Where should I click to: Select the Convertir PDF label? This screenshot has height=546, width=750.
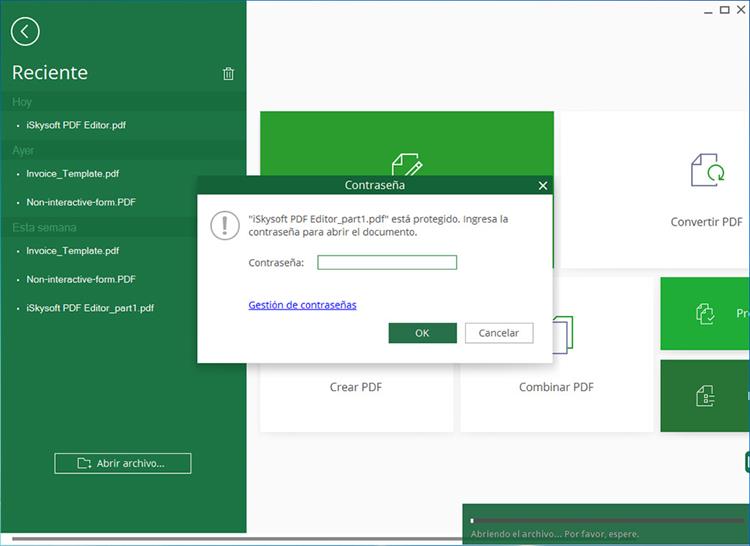point(706,222)
